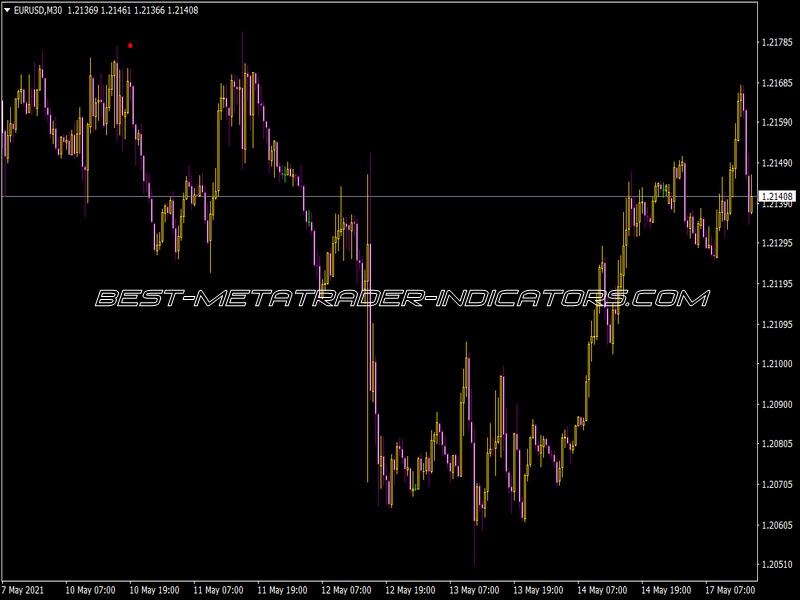Click the 17 May 07:00 time label
The image size is (800, 600).
(x=730, y=590)
